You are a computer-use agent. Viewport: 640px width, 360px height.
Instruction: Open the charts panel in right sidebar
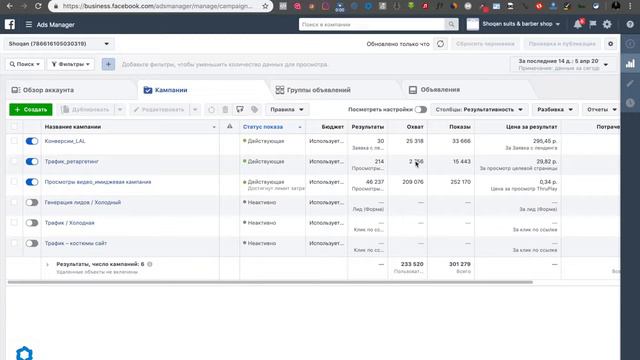631,63
